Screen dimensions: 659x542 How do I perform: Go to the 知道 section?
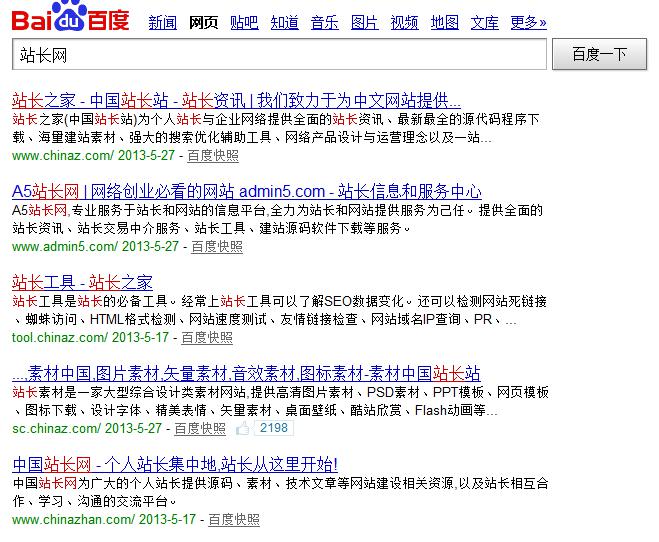tap(284, 22)
